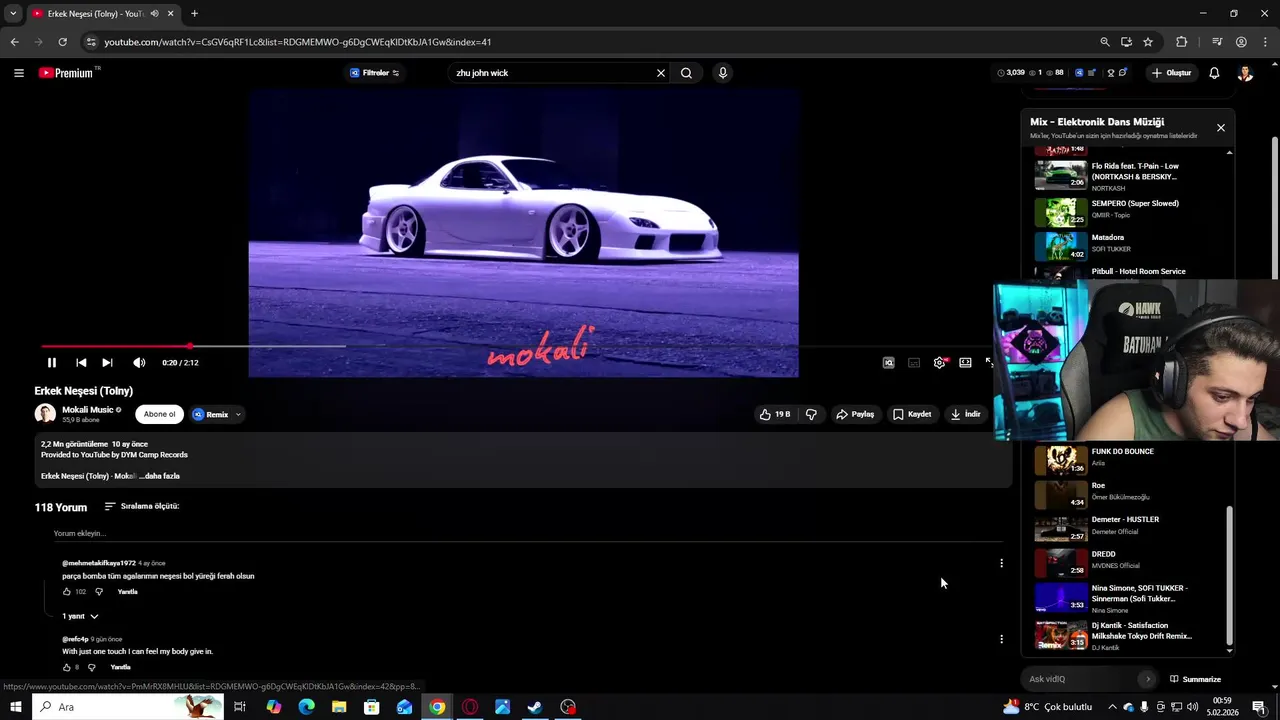Screen dimensions: 1280x720
Task: Open a new Chrome tab
Action: tap(194, 13)
